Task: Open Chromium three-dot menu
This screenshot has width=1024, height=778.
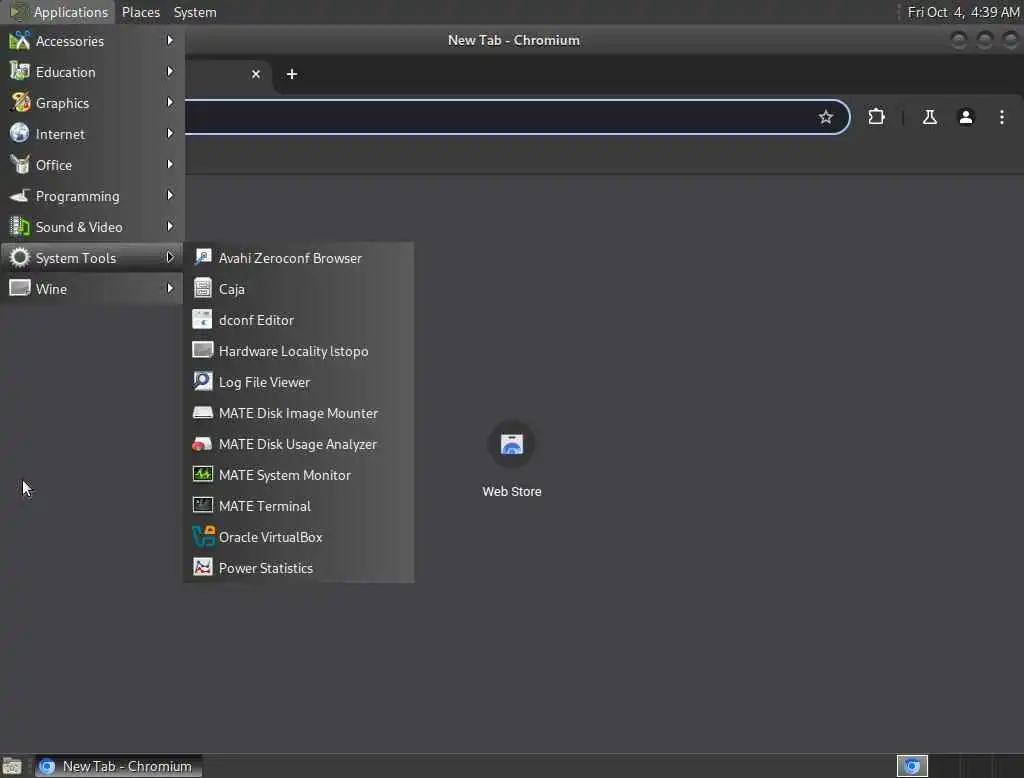Action: (x=1001, y=117)
